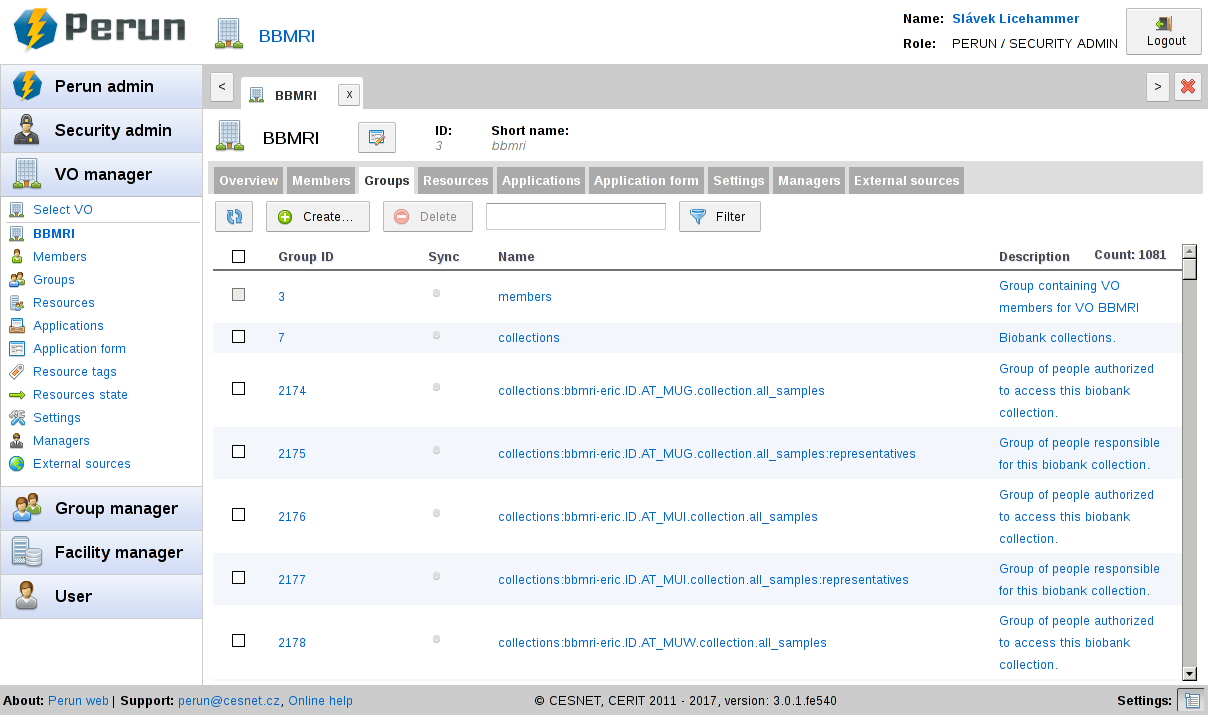This screenshot has height=715, width=1208.
Task: Check the box for group 7
Action: coord(238,337)
